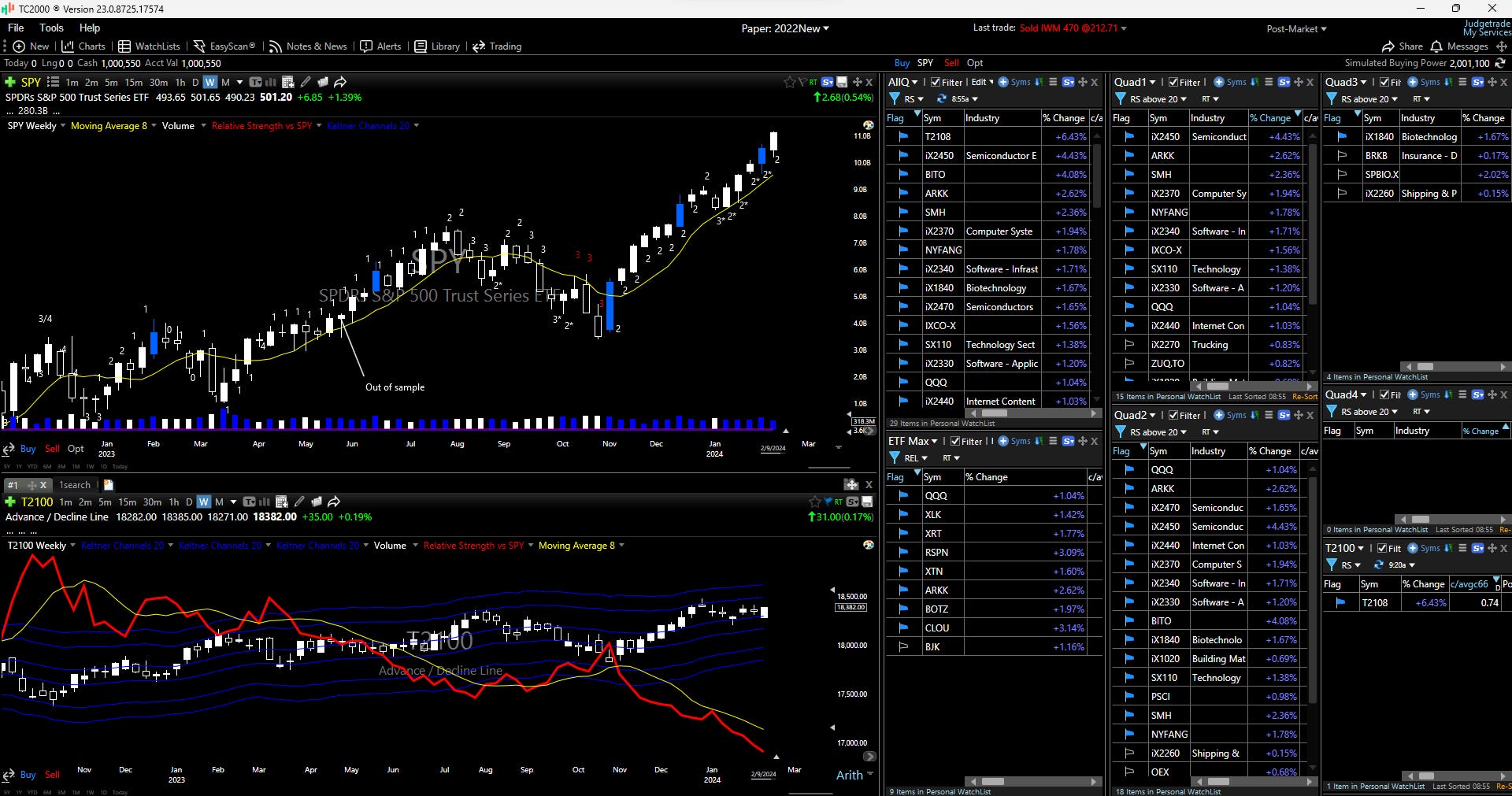
Task: Click the green plus icon beside SPY
Action: pyautogui.click(x=10, y=82)
